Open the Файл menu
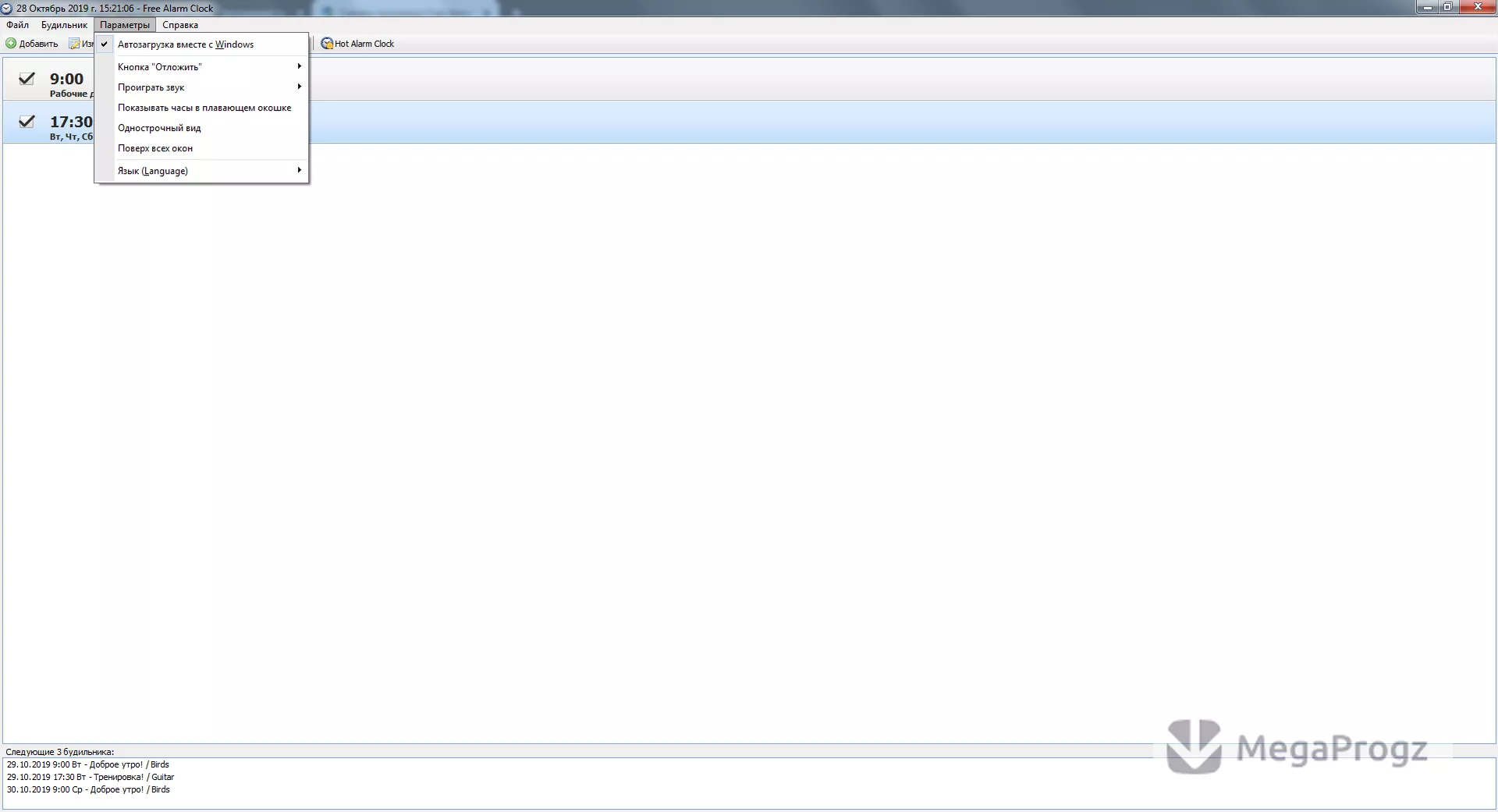Screen dimensions: 1498x812 coord(18,25)
